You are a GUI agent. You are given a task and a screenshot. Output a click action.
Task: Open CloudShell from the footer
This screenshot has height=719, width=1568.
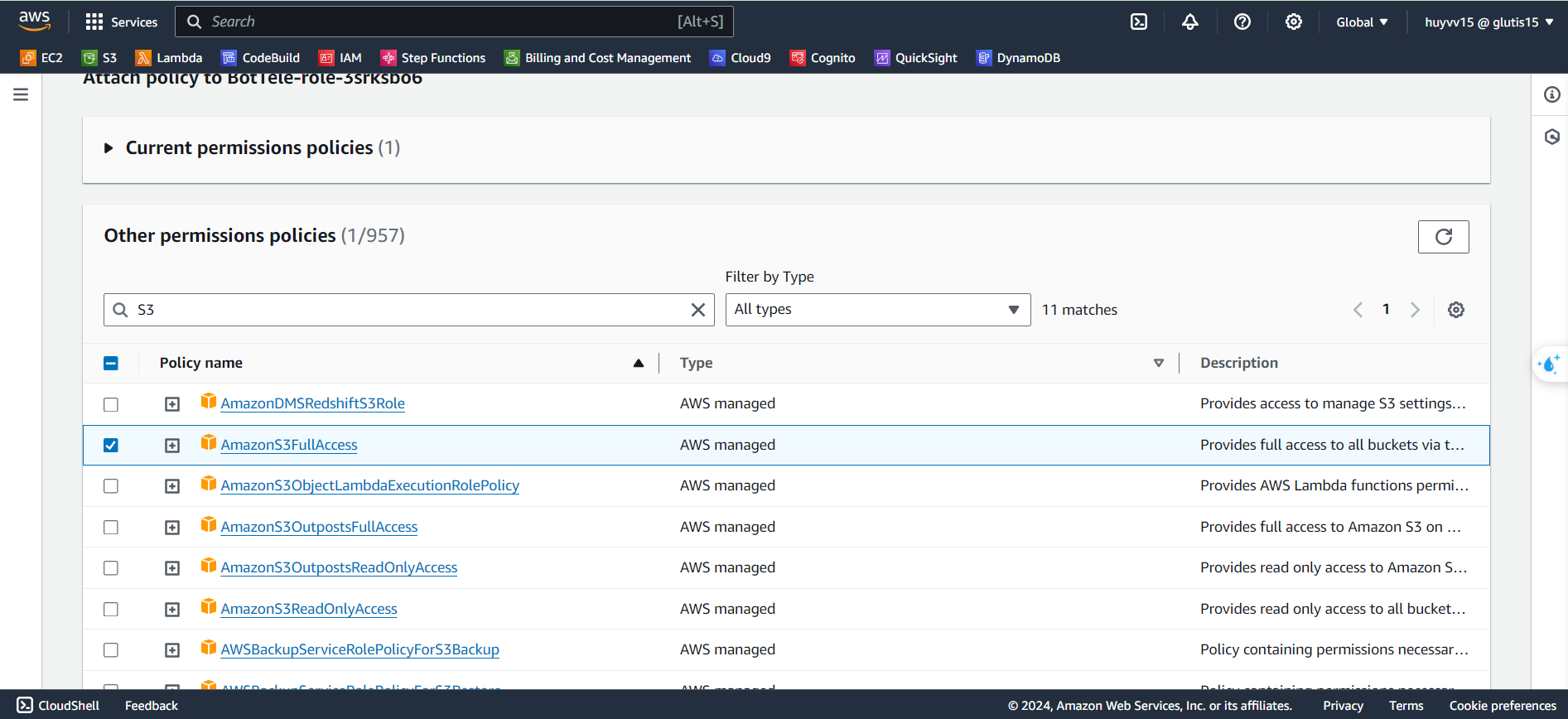pyautogui.click(x=58, y=706)
